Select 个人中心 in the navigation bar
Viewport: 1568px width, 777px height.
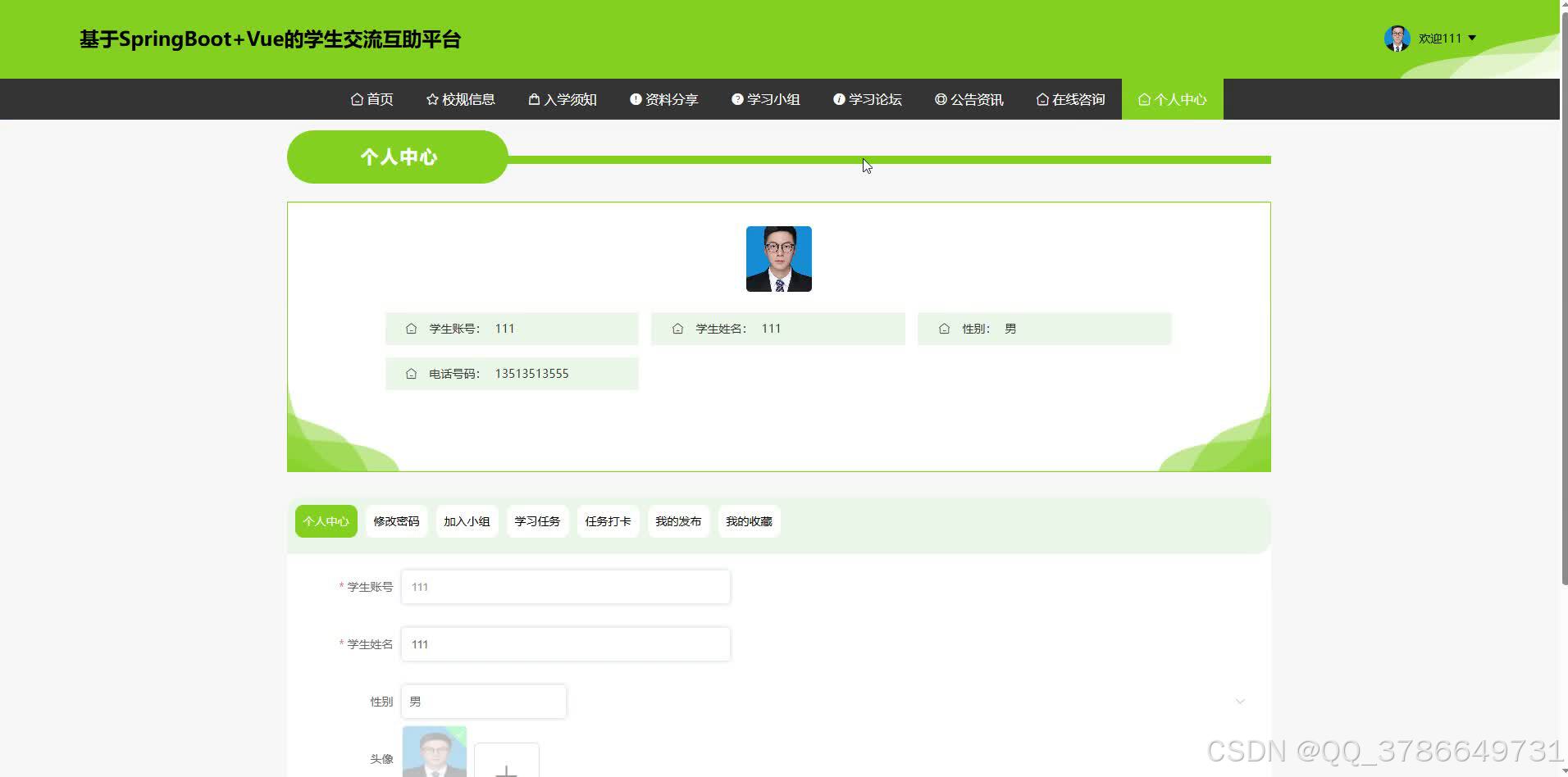coord(1172,99)
